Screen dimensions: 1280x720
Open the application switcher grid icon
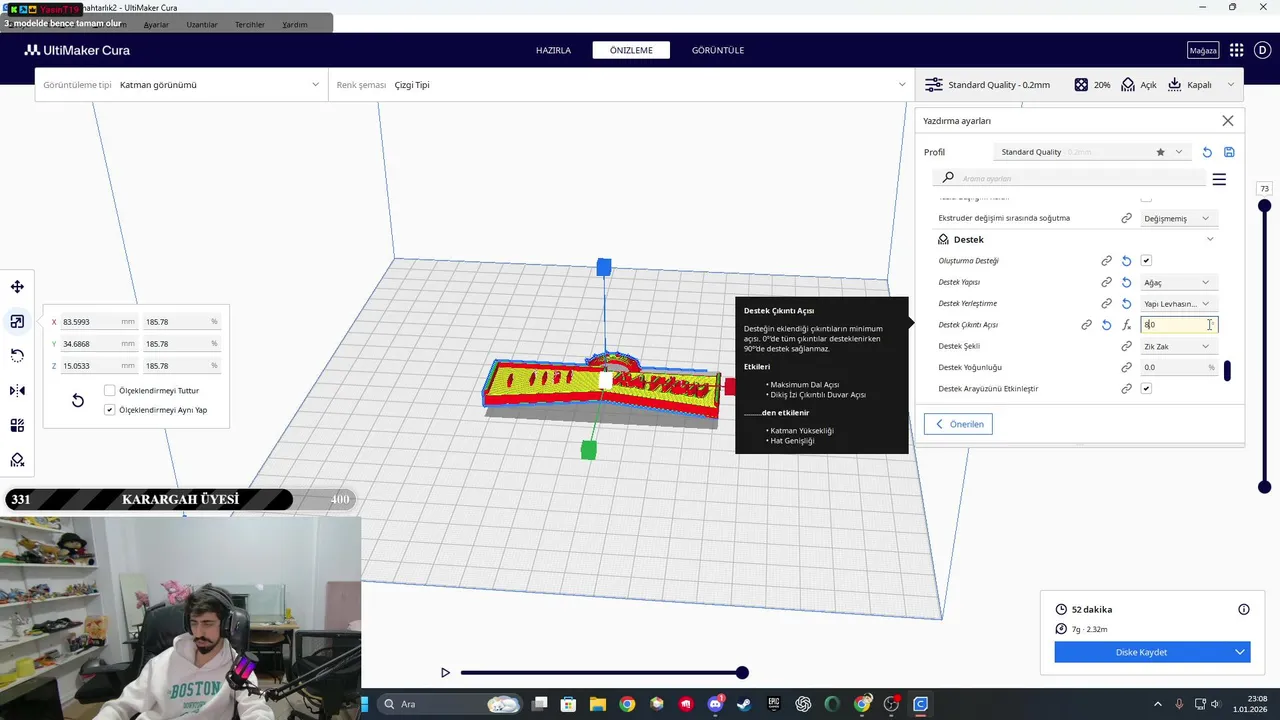click(x=1236, y=50)
